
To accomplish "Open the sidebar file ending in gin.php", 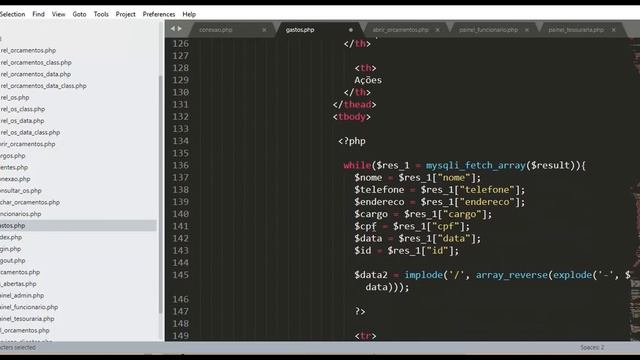I will [x=10, y=249].
